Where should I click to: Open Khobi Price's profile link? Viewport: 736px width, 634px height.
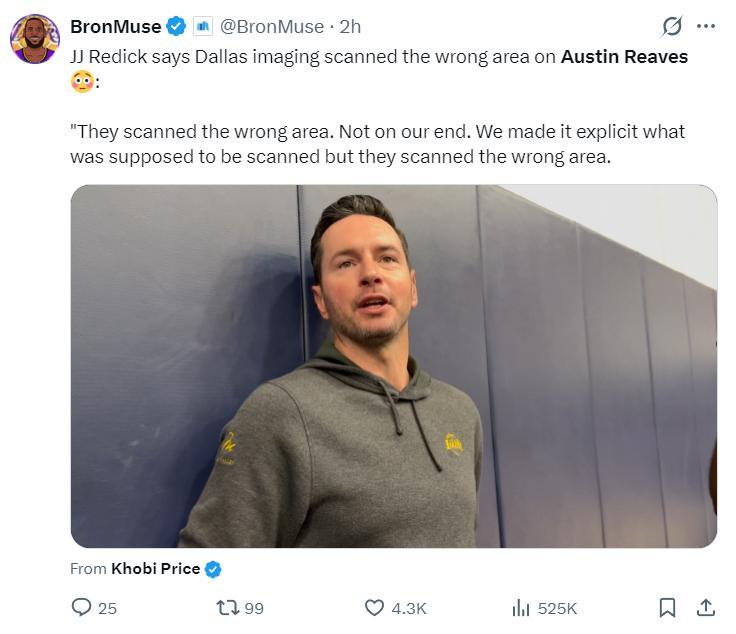click(155, 569)
